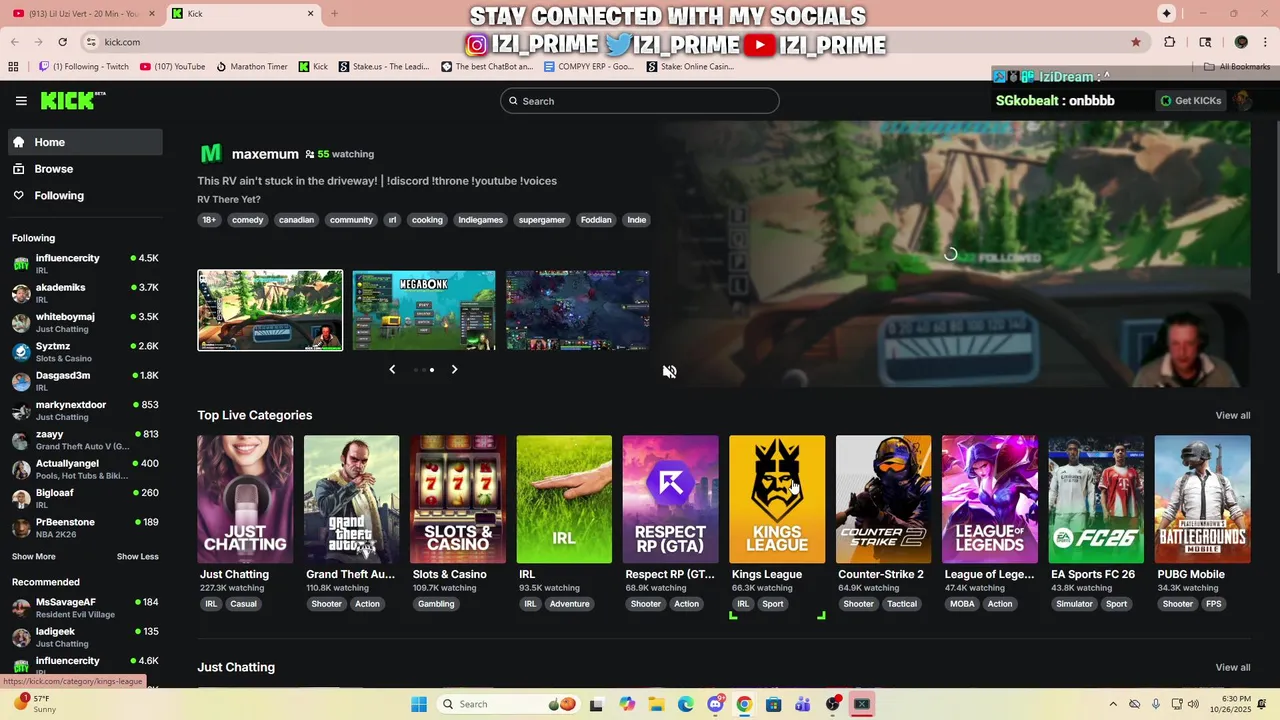Select Browse in the sidebar
Image resolution: width=1280 pixels, height=720 pixels.
86,169
